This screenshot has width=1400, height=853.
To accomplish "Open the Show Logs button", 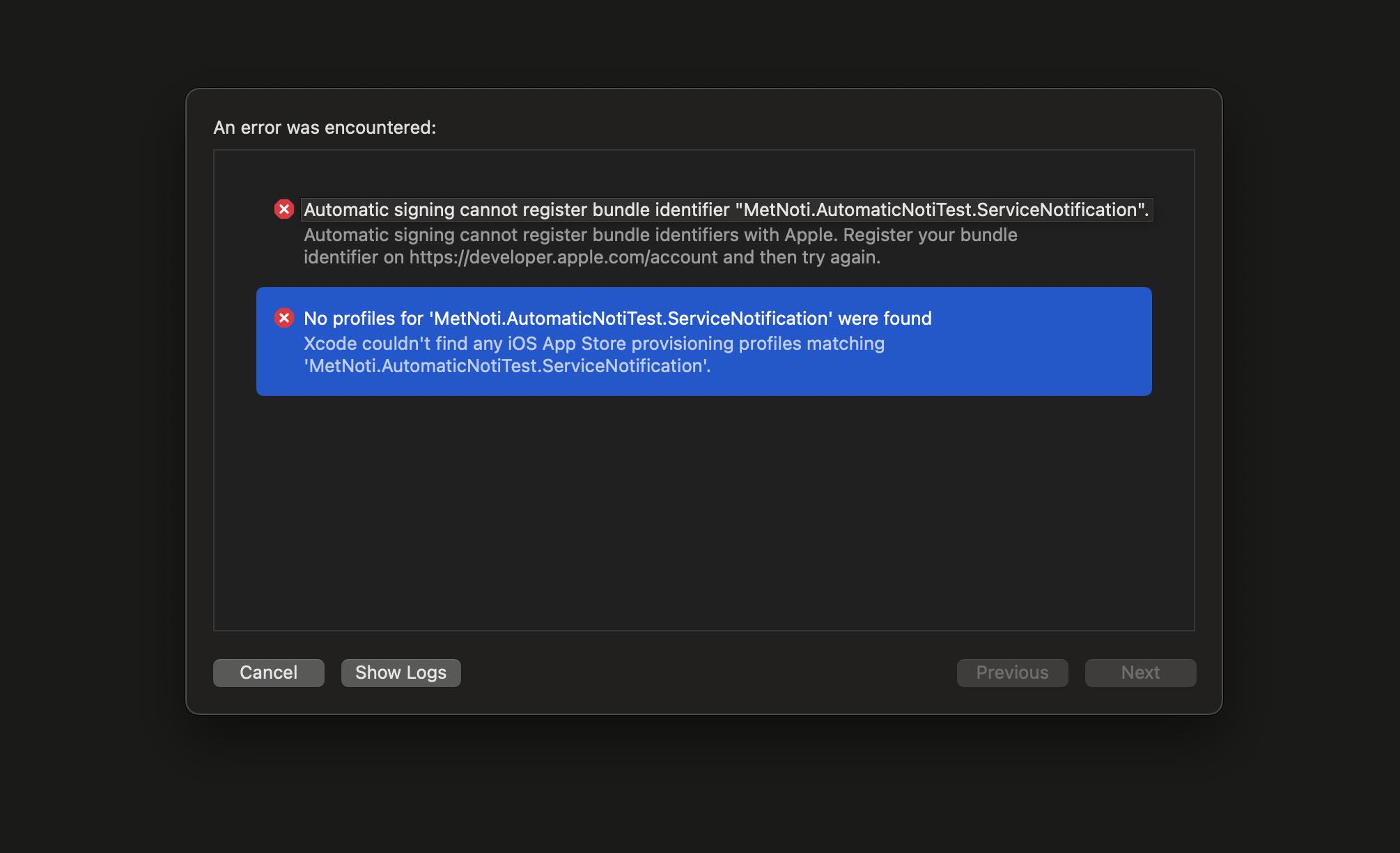I will (x=400, y=673).
